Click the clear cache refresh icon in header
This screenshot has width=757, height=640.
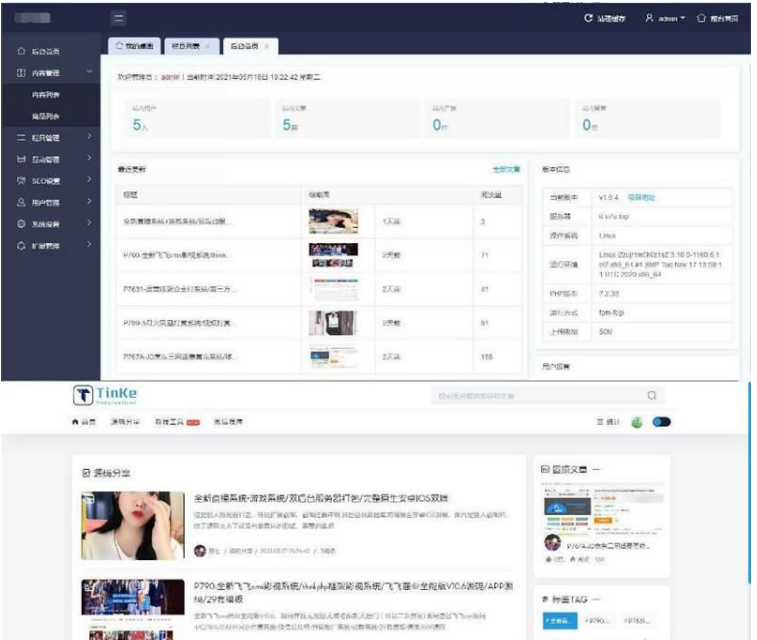(588, 18)
